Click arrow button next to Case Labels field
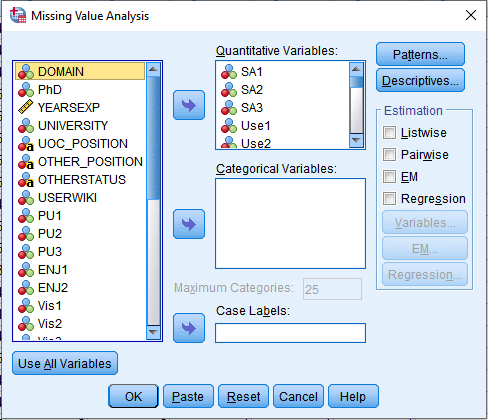The height and width of the screenshot is (420, 488). click(x=189, y=328)
